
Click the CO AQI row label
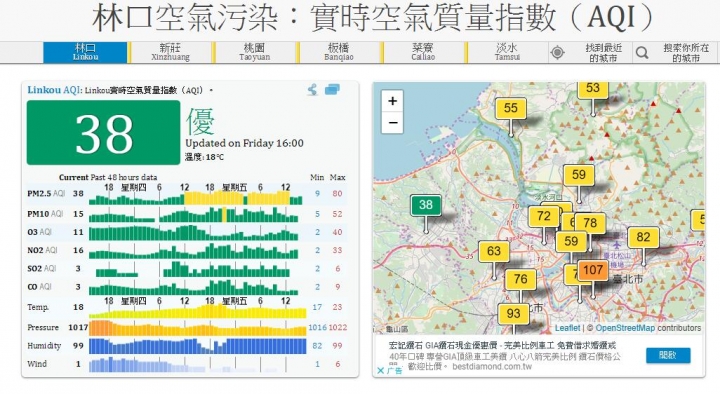click(x=39, y=287)
